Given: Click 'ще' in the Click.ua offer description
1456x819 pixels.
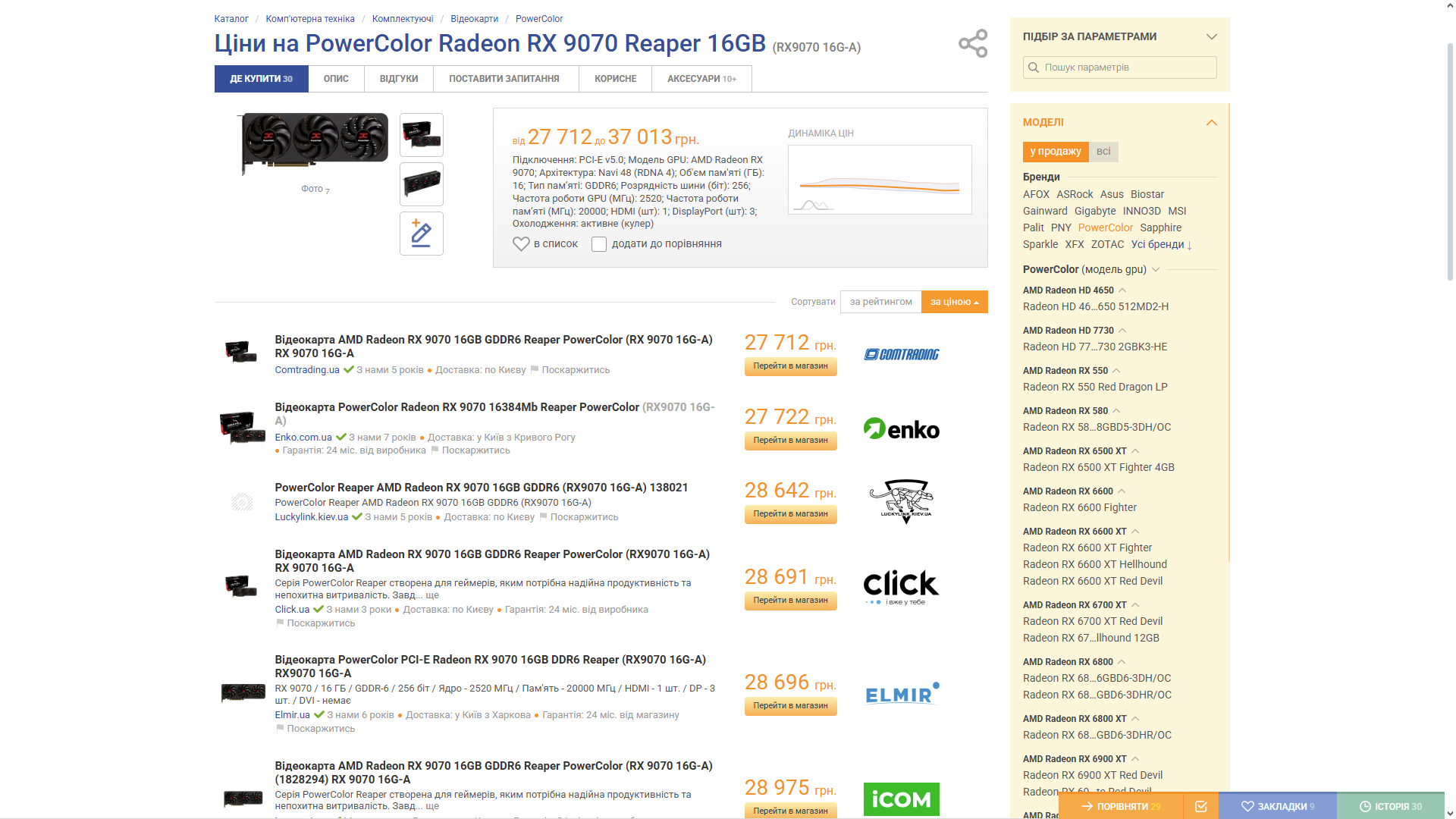Looking at the screenshot, I should (432, 595).
